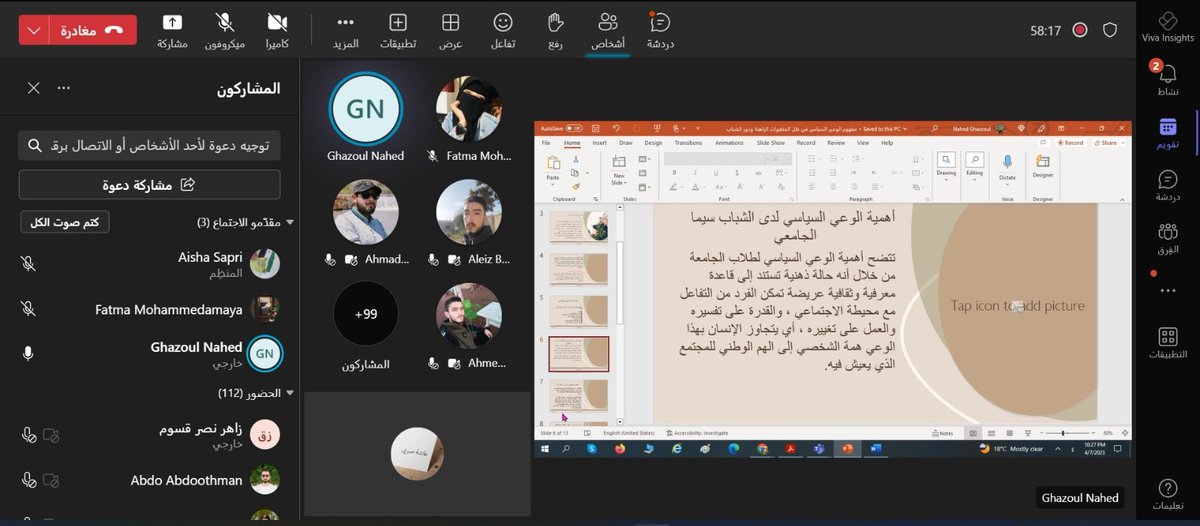Viewport: 1200px width, 526px height.
Task: Select the Ahme... participant tile
Action: coord(468,326)
